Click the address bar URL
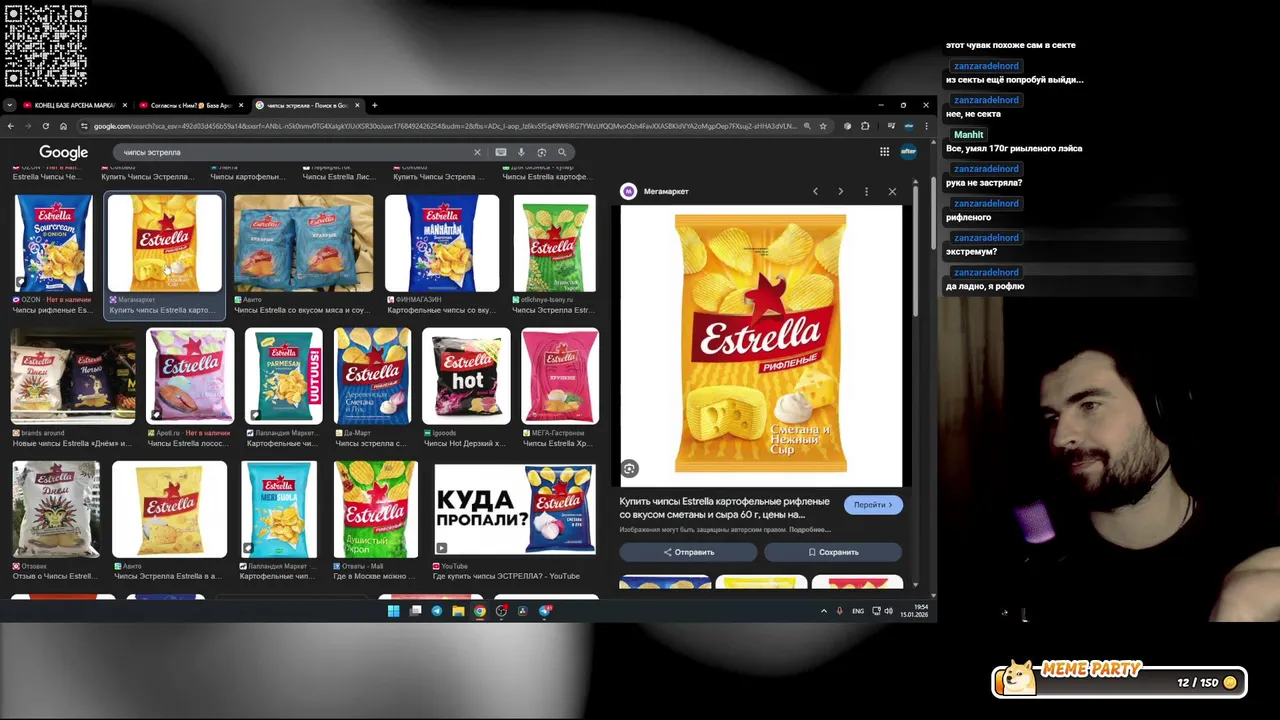 (x=445, y=126)
